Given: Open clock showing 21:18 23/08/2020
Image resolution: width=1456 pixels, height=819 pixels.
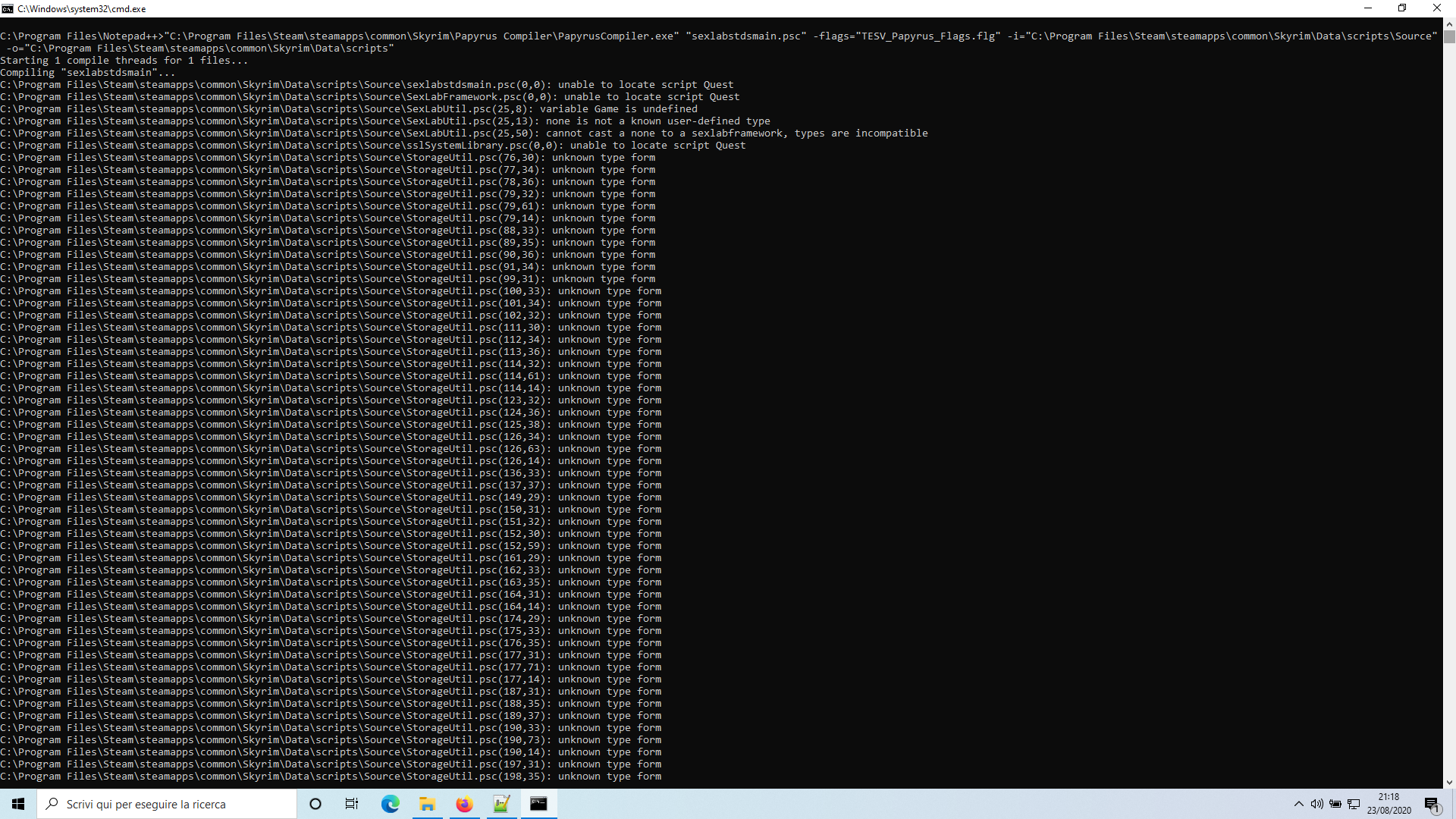Looking at the screenshot, I should pos(1389,804).
